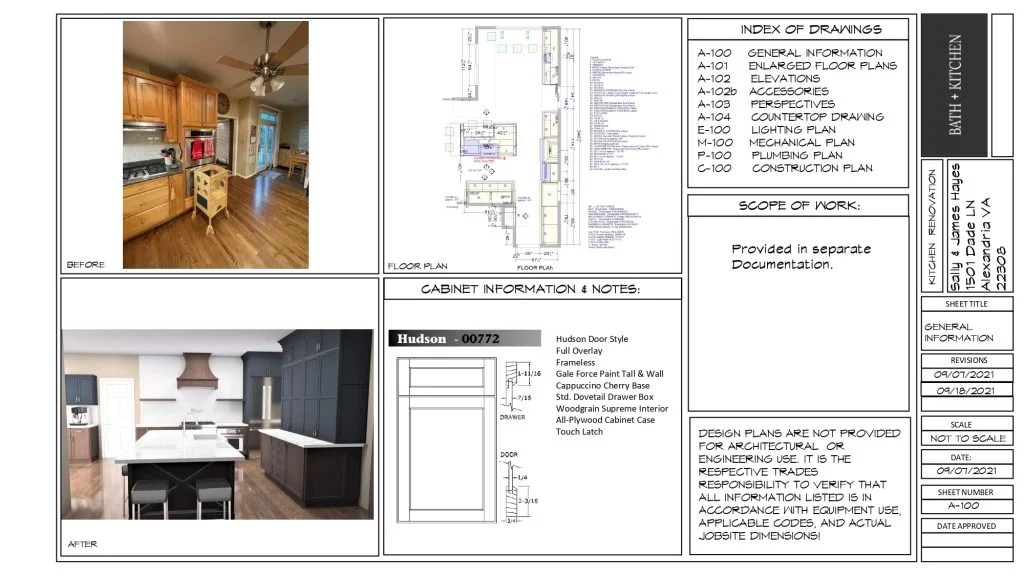Click 'CABINET INFORMATION & NOTES:' heading

pos(530,289)
